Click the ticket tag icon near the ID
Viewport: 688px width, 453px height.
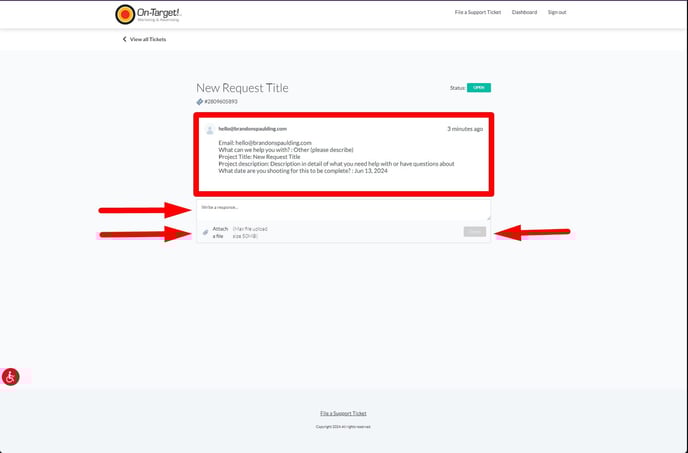pos(200,102)
